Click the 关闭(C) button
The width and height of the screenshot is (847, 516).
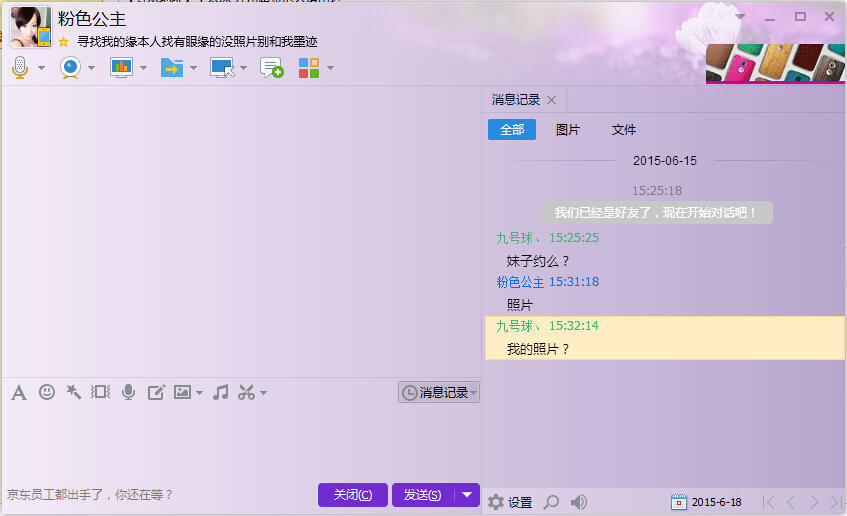353,495
